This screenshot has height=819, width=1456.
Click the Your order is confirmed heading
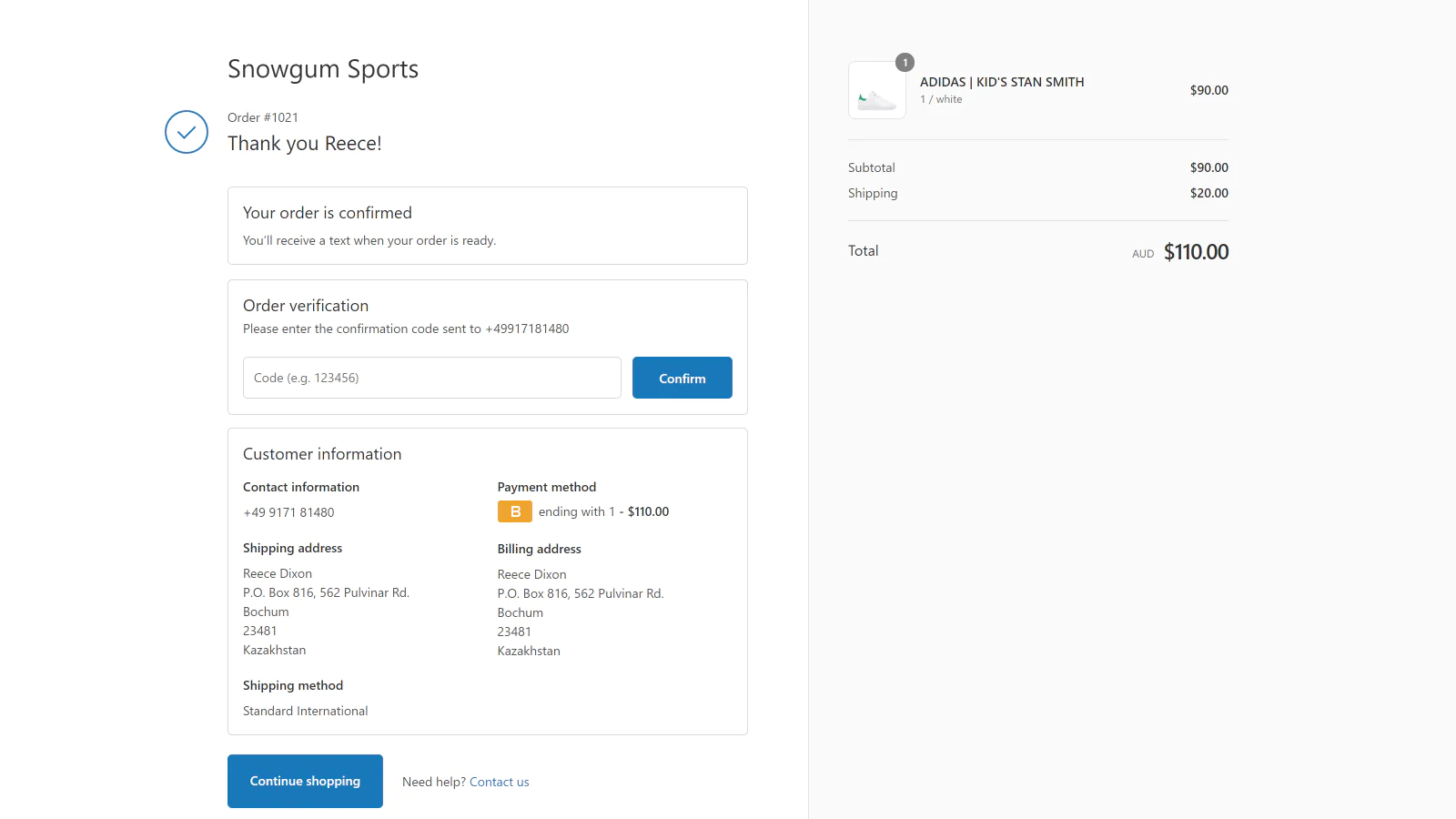coord(327,213)
